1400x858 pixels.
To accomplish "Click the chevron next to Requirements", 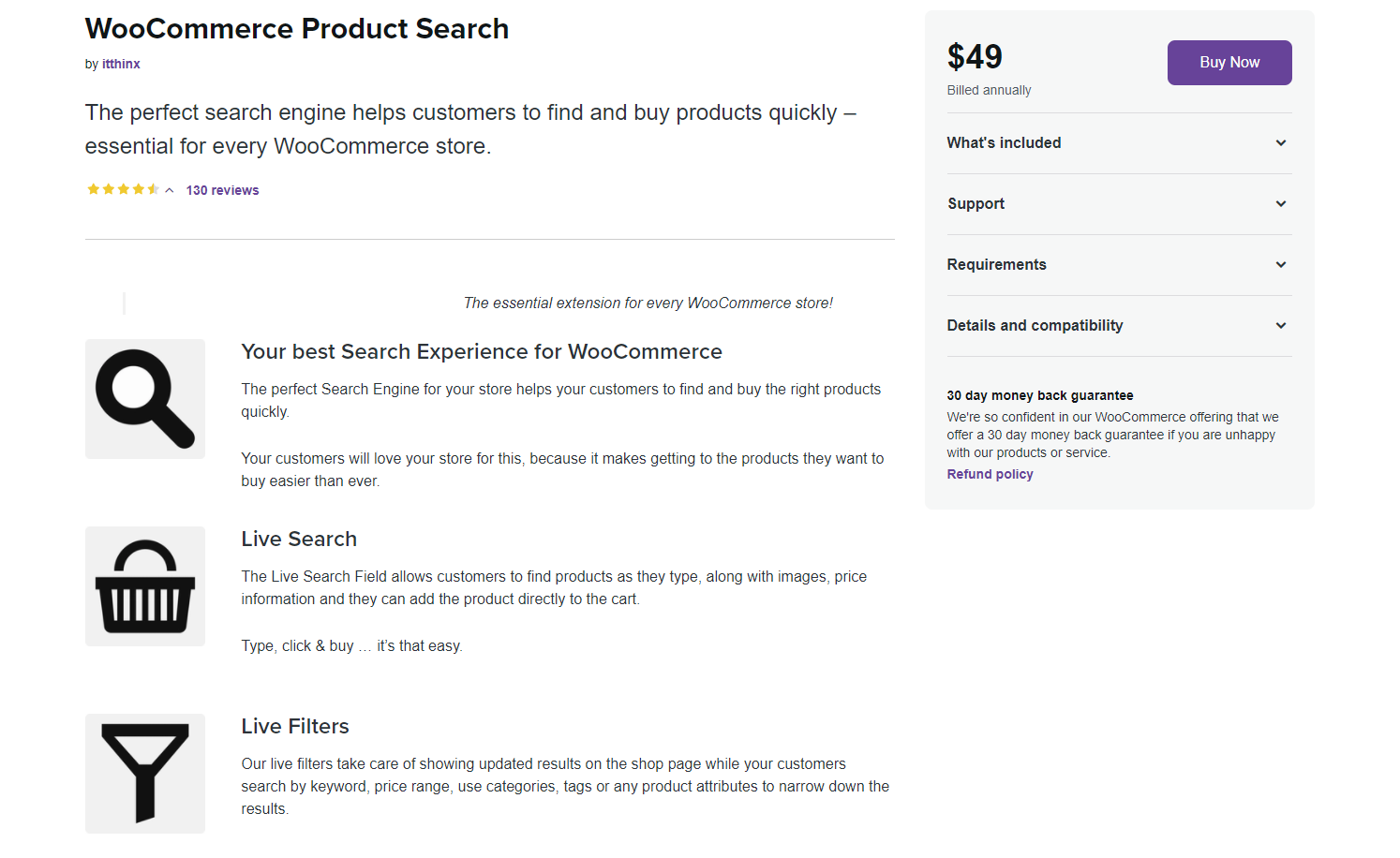I will [x=1281, y=265].
